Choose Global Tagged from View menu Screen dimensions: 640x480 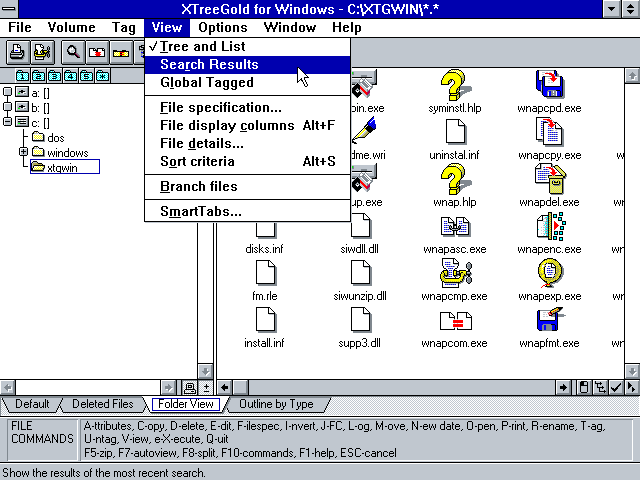click(x=247, y=82)
